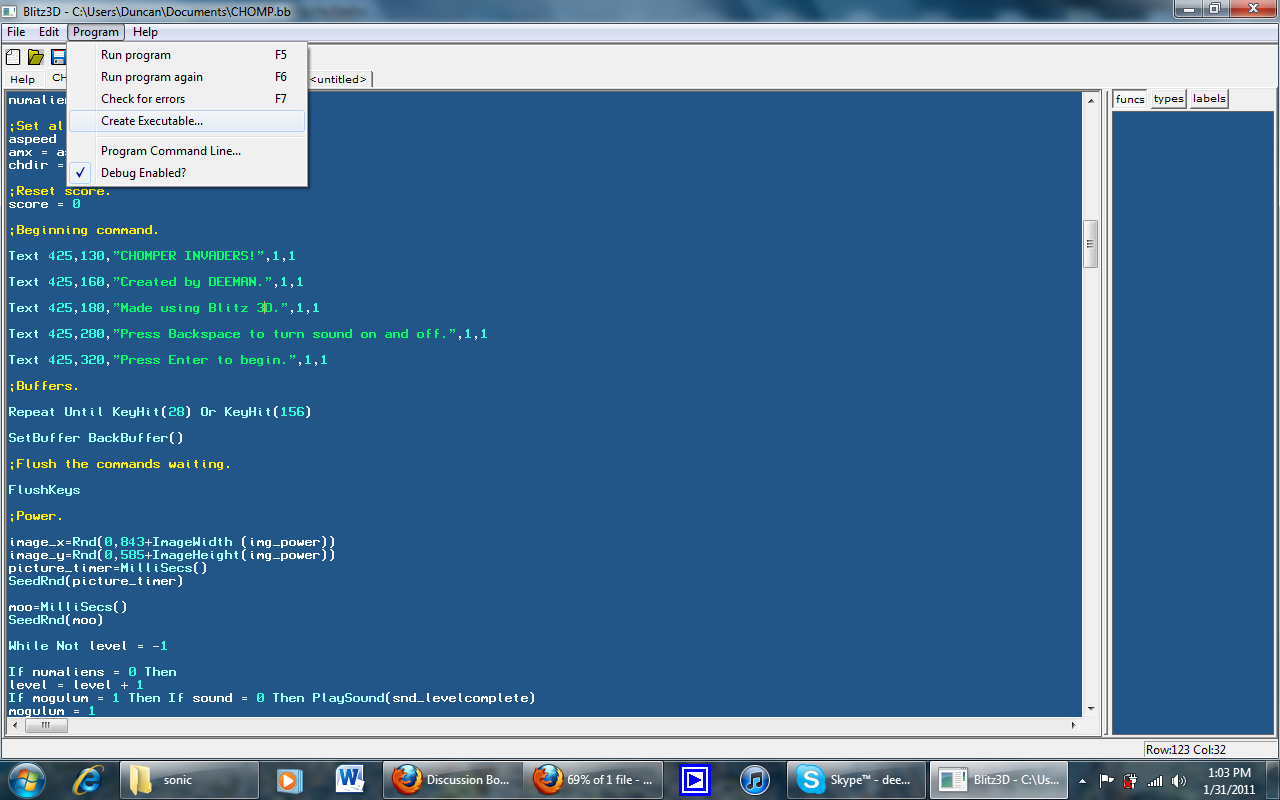Select Run program menu entry

[x=188, y=55]
